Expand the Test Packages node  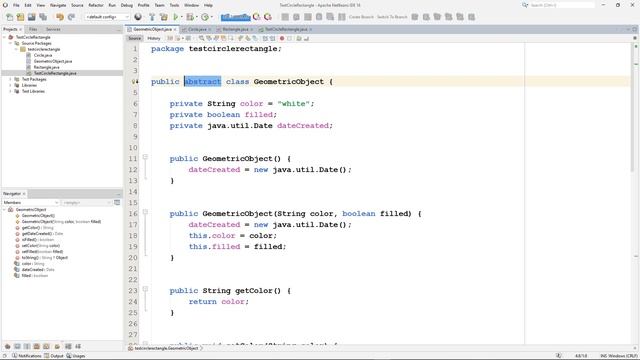[11, 79]
